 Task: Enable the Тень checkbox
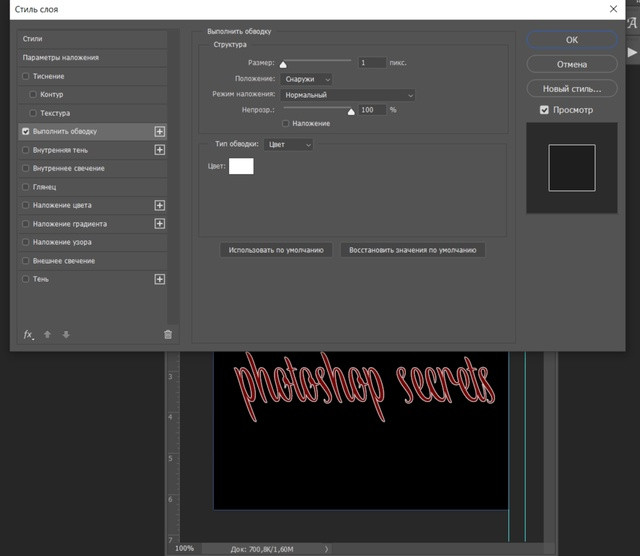(x=26, y=279)
